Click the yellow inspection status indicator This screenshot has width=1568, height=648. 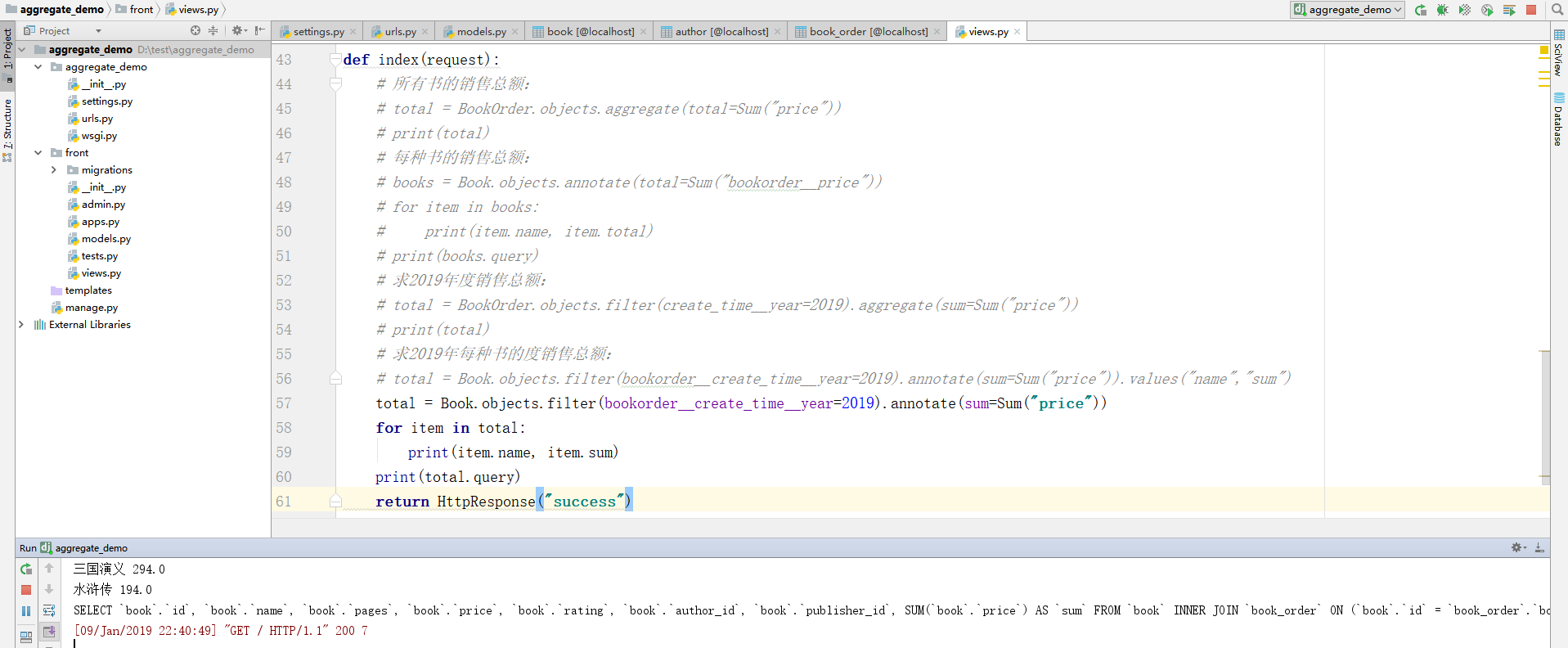(1544, 51)
